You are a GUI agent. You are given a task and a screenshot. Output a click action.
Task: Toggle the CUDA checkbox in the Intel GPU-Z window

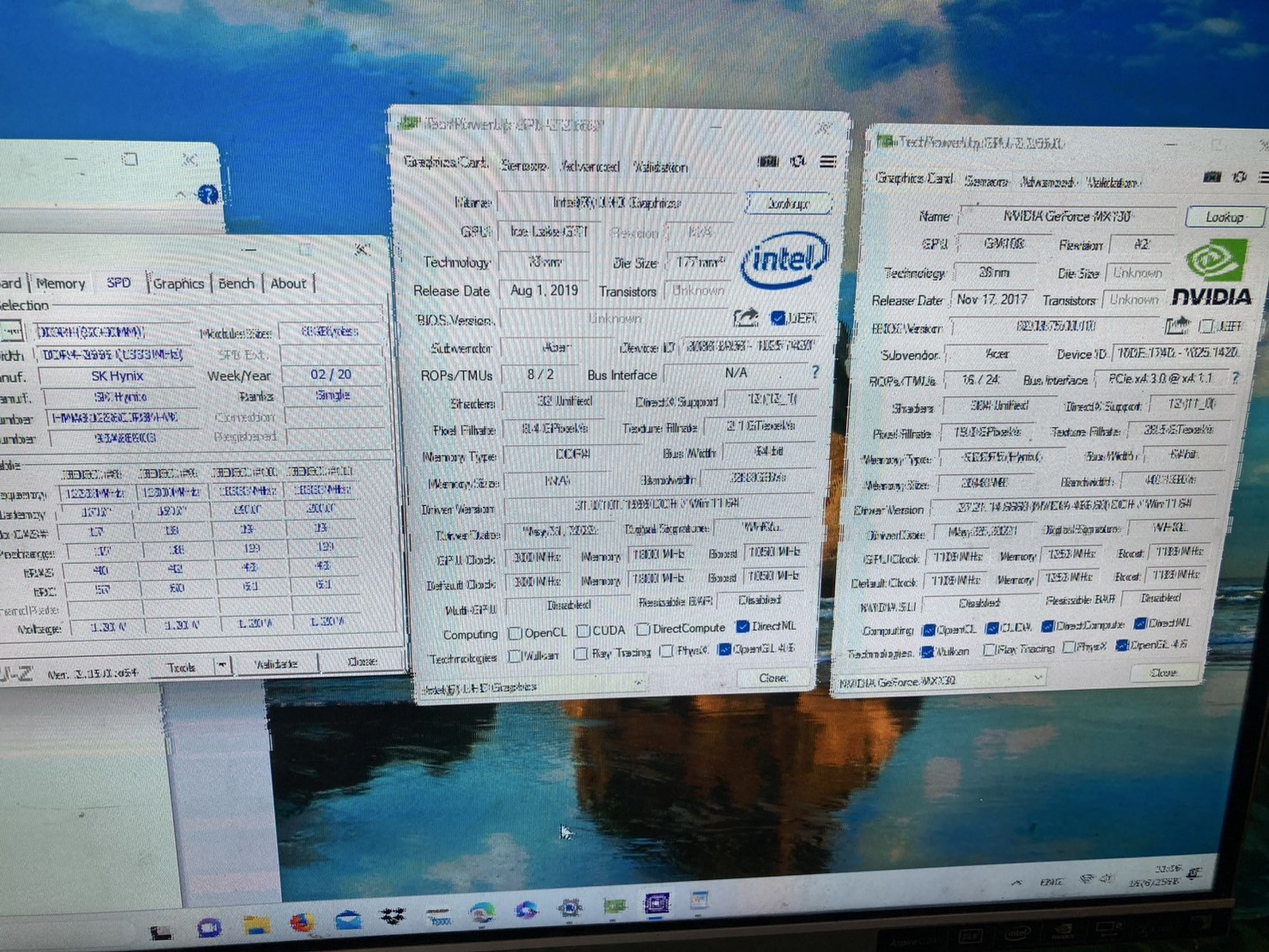pos(583,632)
